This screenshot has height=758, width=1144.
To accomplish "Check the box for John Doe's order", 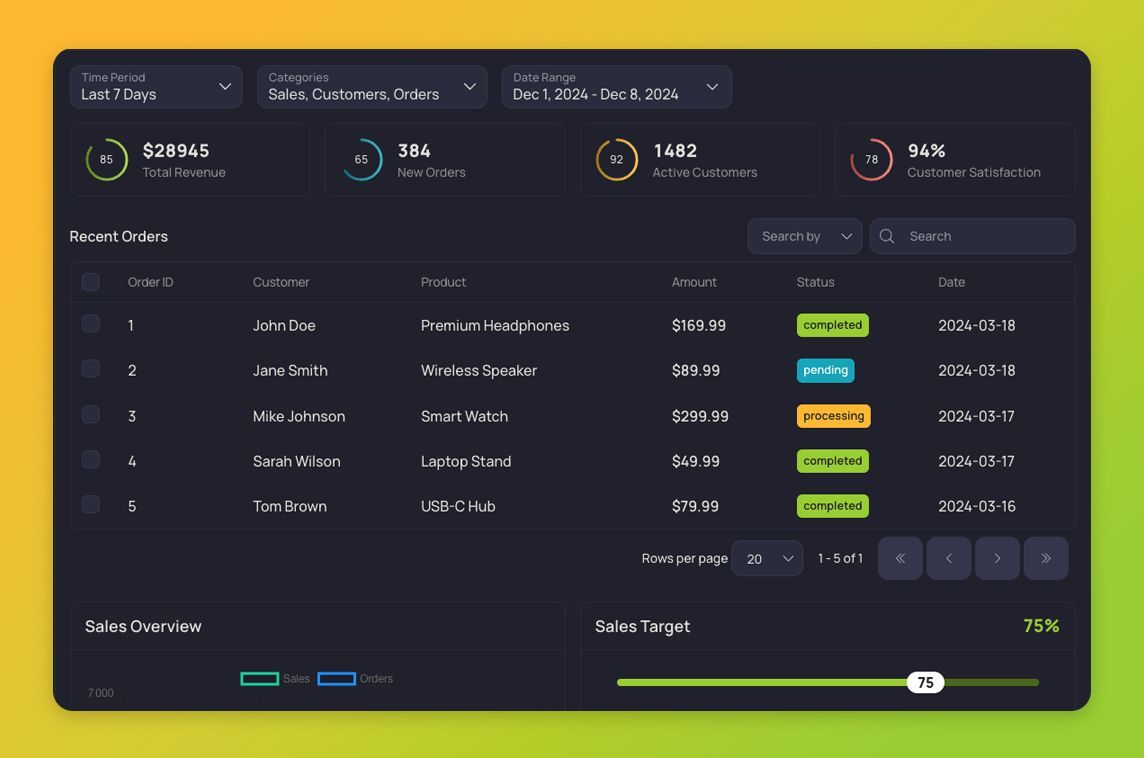I will coord(90,323).
